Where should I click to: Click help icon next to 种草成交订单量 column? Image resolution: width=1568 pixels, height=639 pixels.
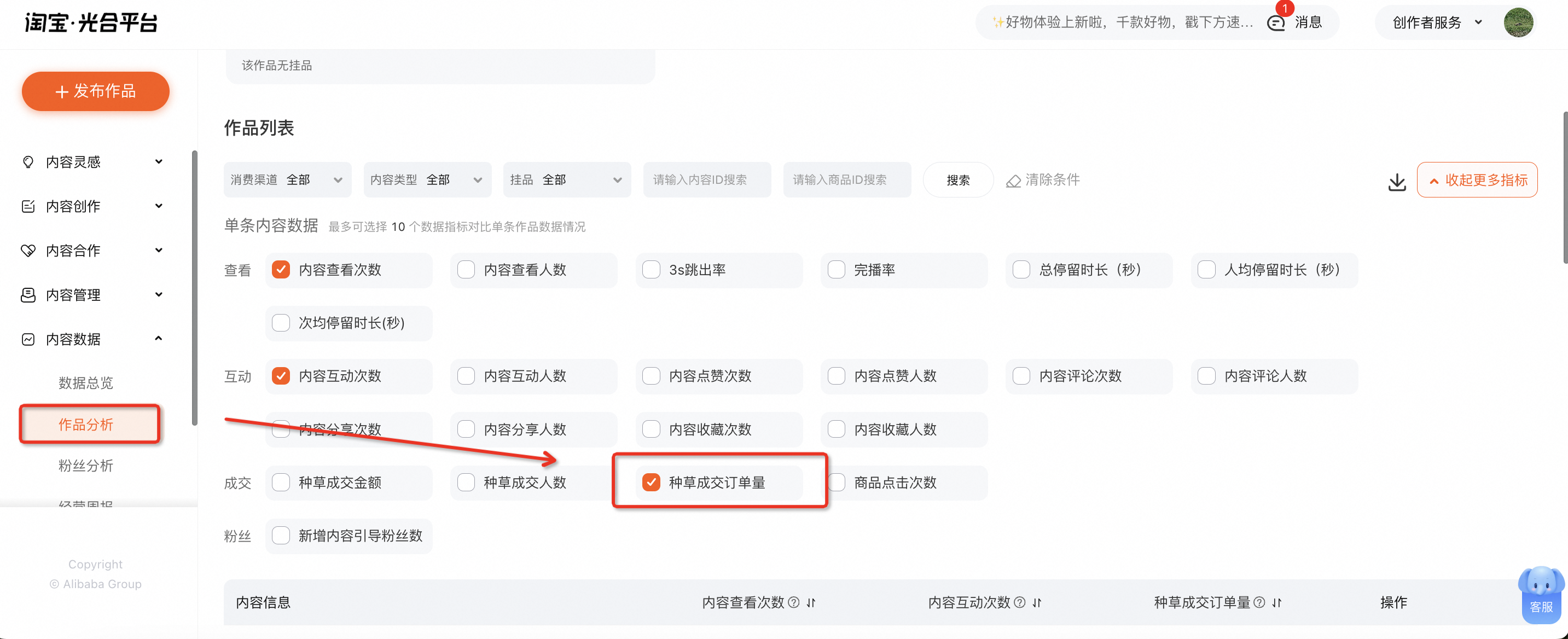(1259, 602)
